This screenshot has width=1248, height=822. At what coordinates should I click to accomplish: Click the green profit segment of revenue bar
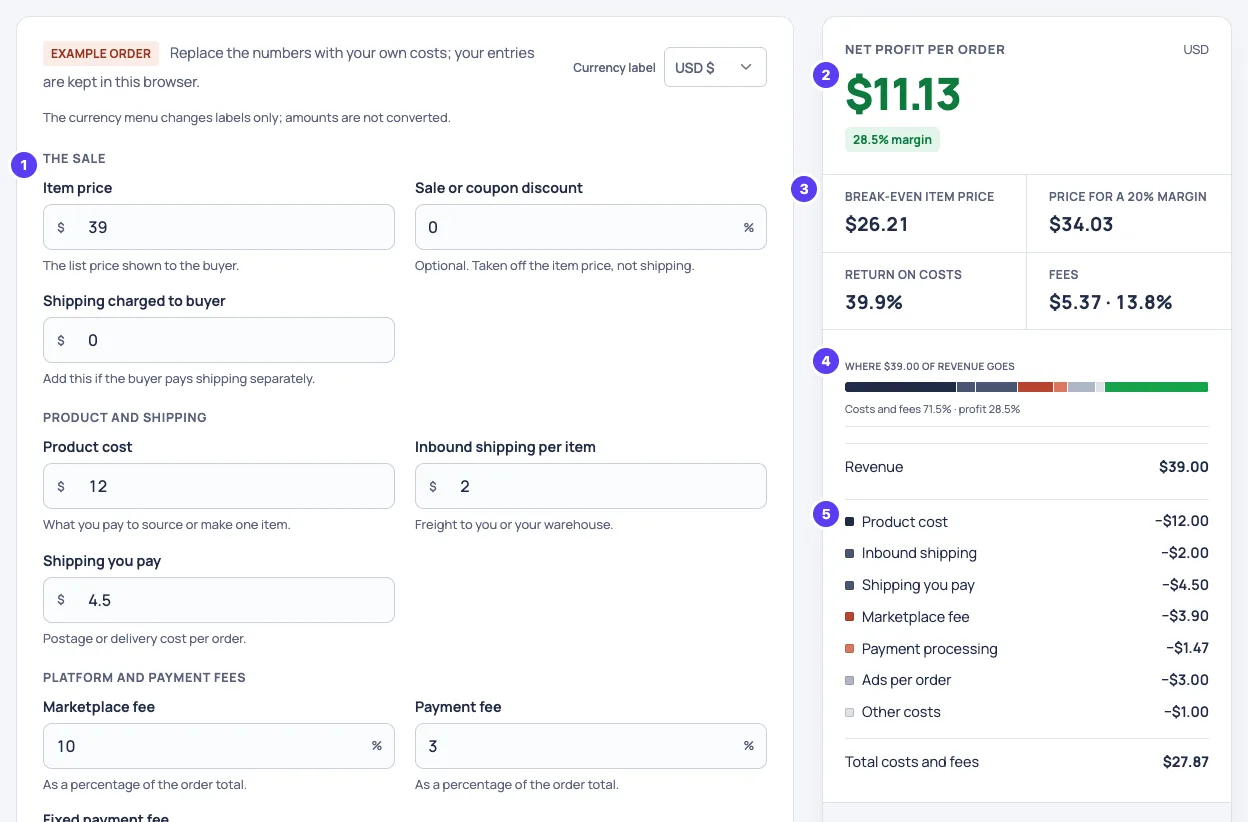(x=1156, y=387)
